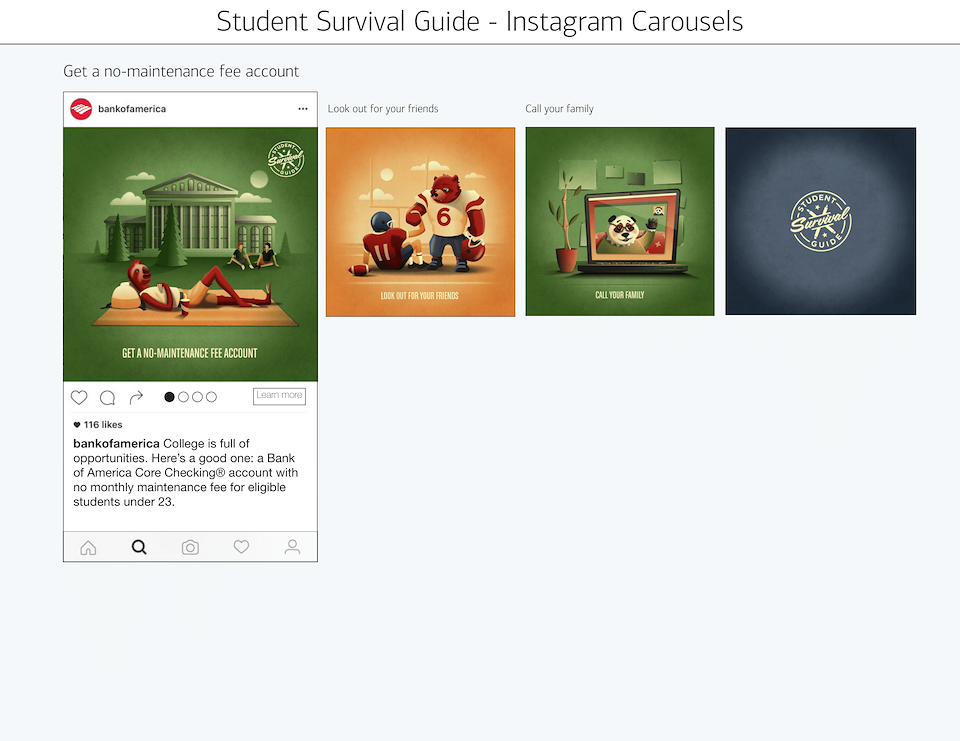Open the camera icon in bottom bar
Viewport: 960px width, 741px height.
[190, 547]
